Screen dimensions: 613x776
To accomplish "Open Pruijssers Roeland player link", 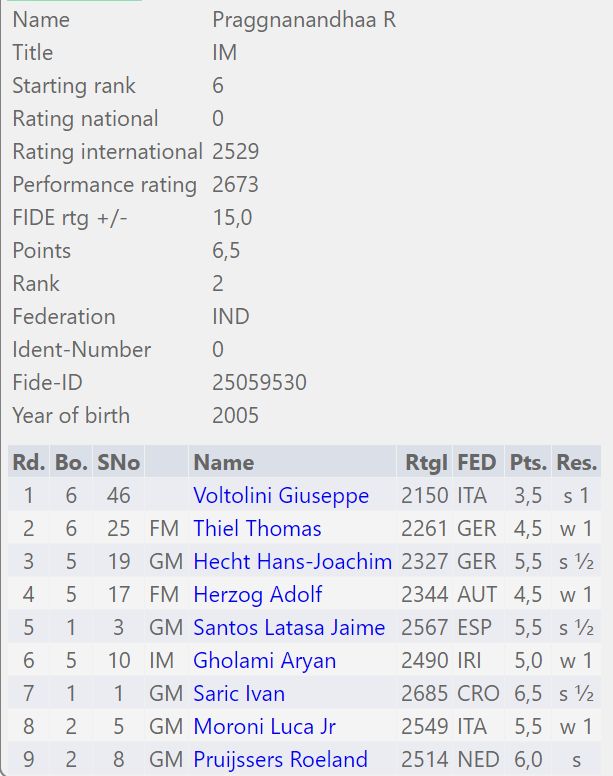I will point(280,760).
